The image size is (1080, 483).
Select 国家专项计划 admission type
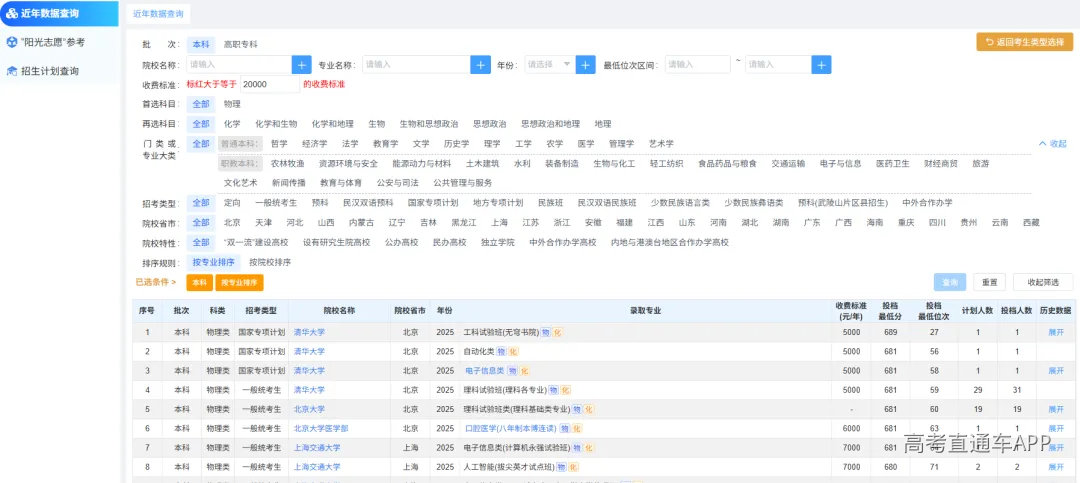[433, 203]
